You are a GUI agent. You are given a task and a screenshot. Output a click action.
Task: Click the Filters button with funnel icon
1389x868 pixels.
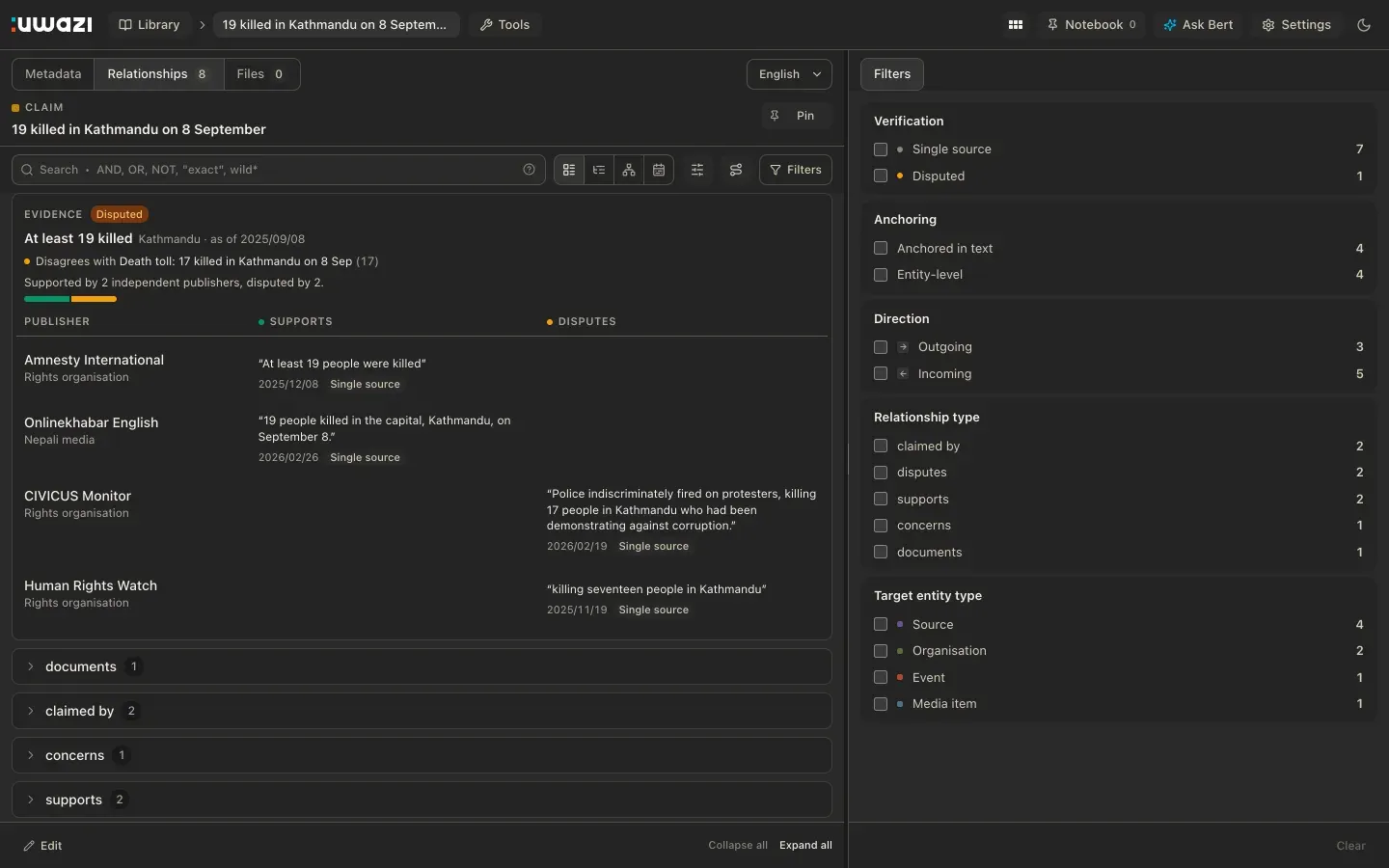(x=796, y=170)
